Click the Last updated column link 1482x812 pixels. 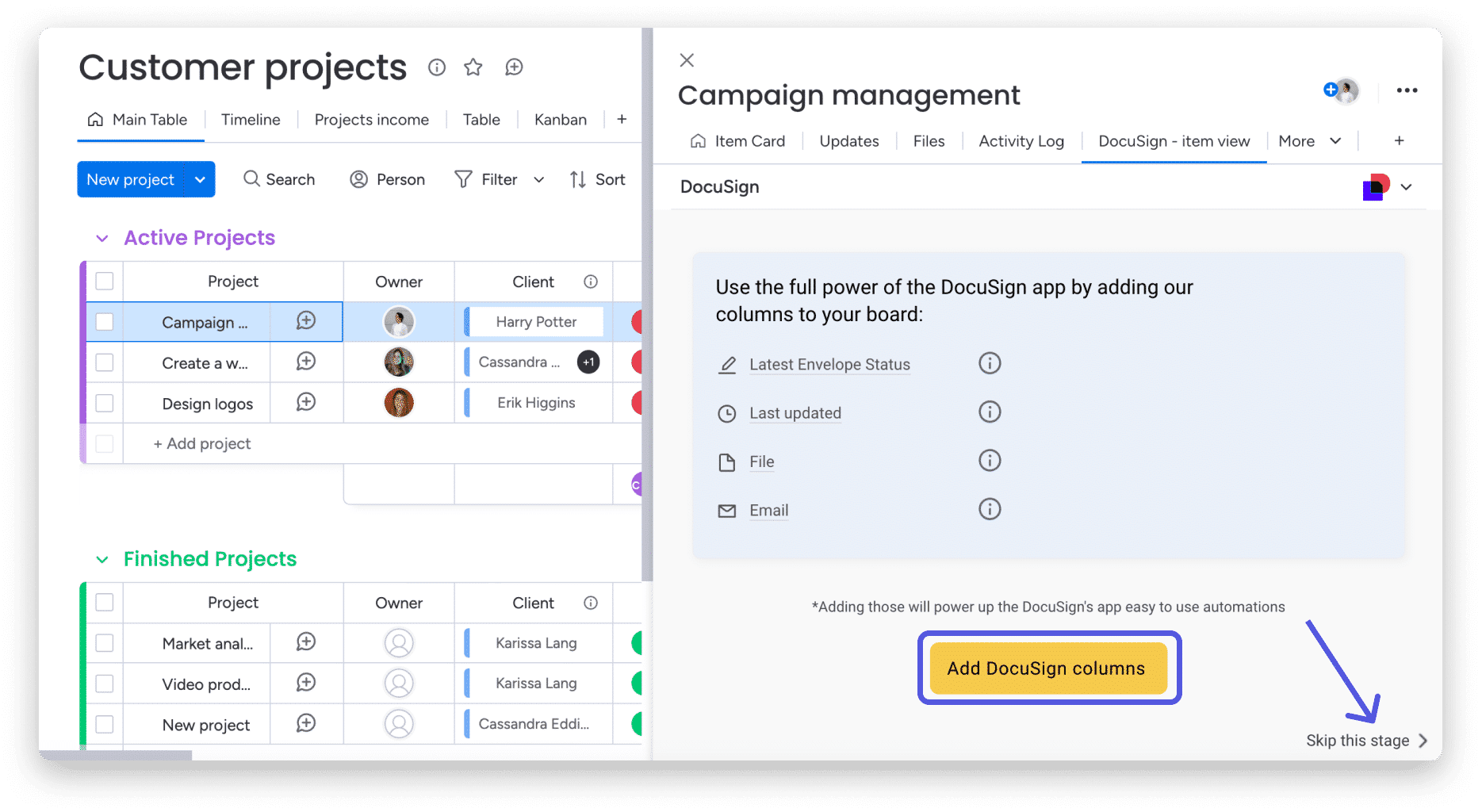tap(795, 413)
